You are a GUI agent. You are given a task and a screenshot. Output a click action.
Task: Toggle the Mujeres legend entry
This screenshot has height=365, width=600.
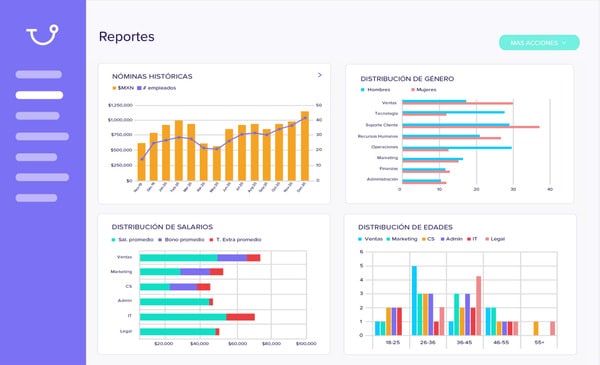pyautogui.click(x=424, y=90)
